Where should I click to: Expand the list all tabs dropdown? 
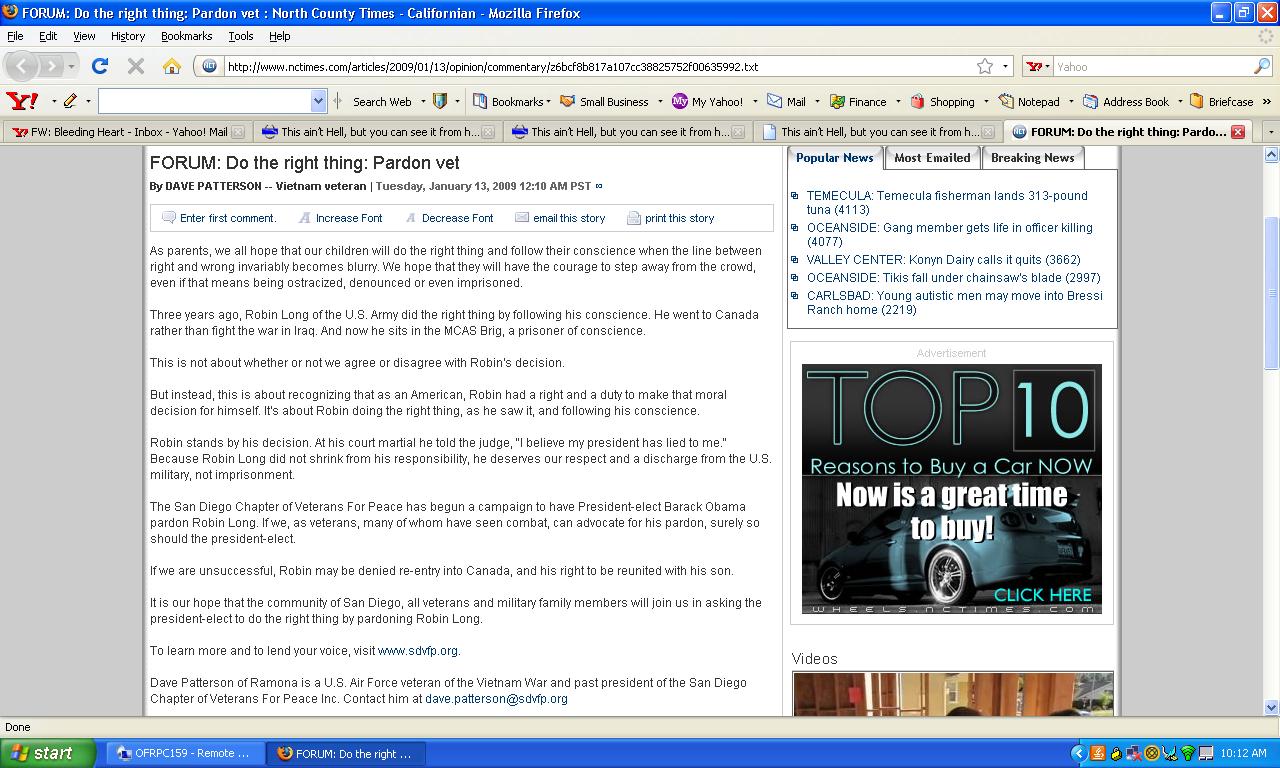tap(1270, 132)
